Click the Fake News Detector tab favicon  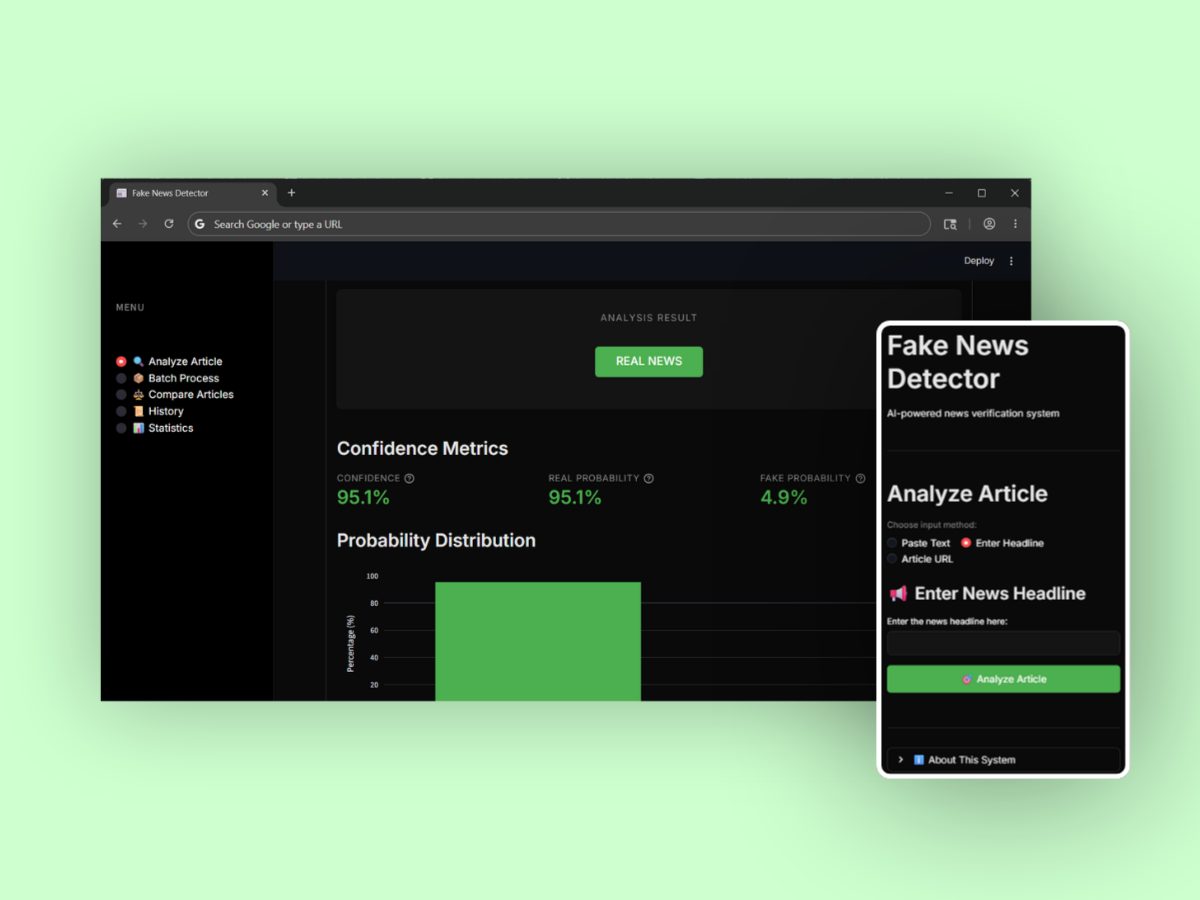pyautogui.click(x=121, y=193)
